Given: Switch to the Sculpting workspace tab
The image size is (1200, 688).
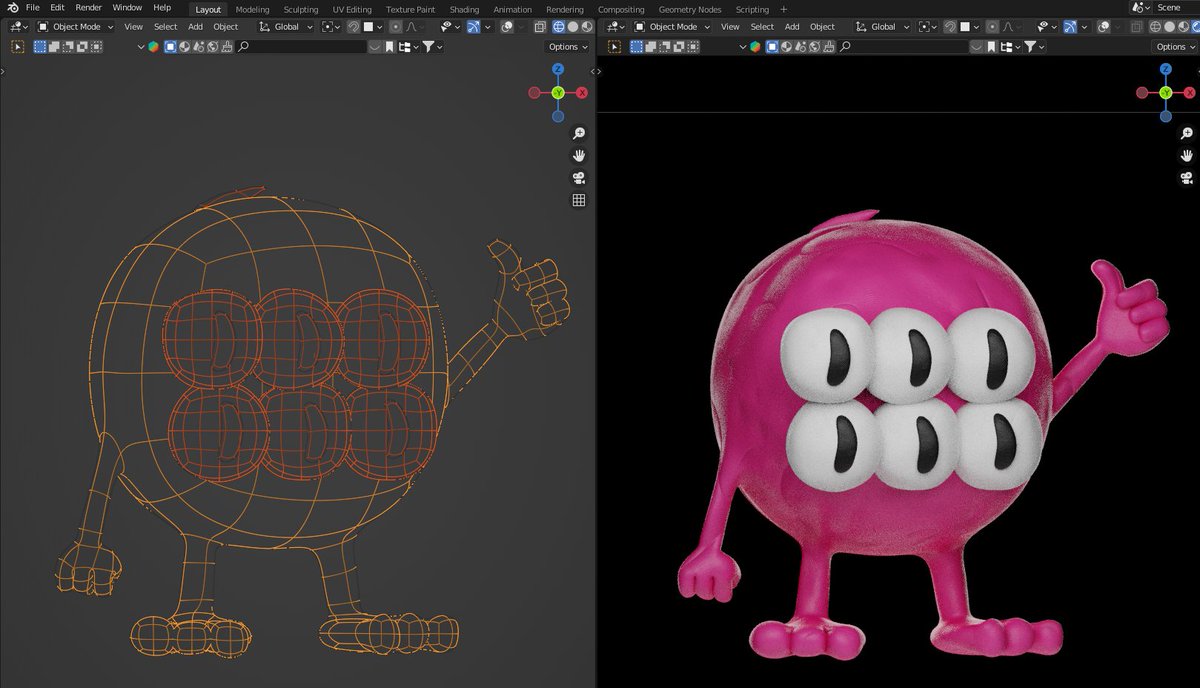Looking at the screenshot, I should click(x=300, y=9).
